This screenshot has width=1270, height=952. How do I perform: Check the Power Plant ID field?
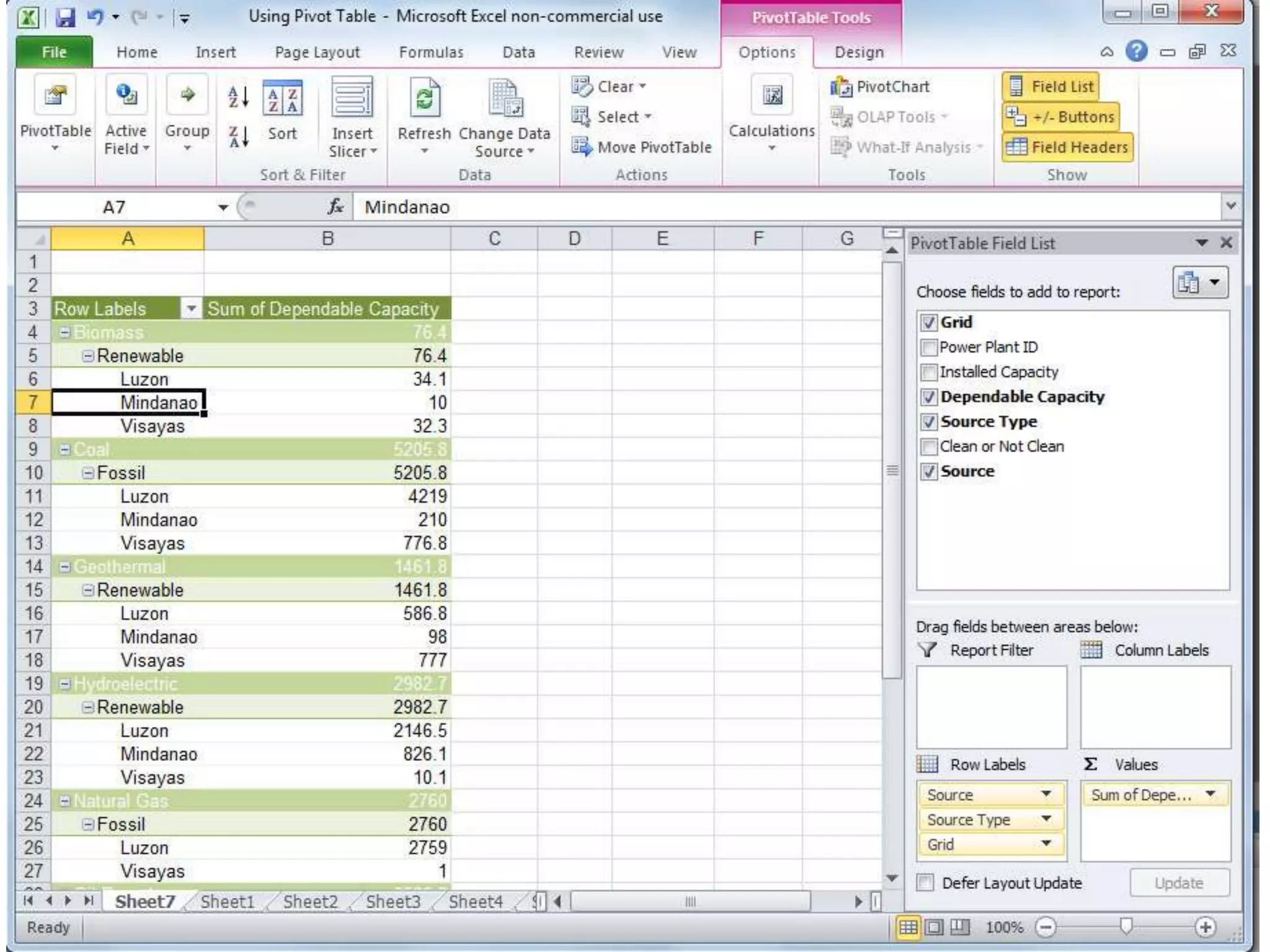[928, 348]
